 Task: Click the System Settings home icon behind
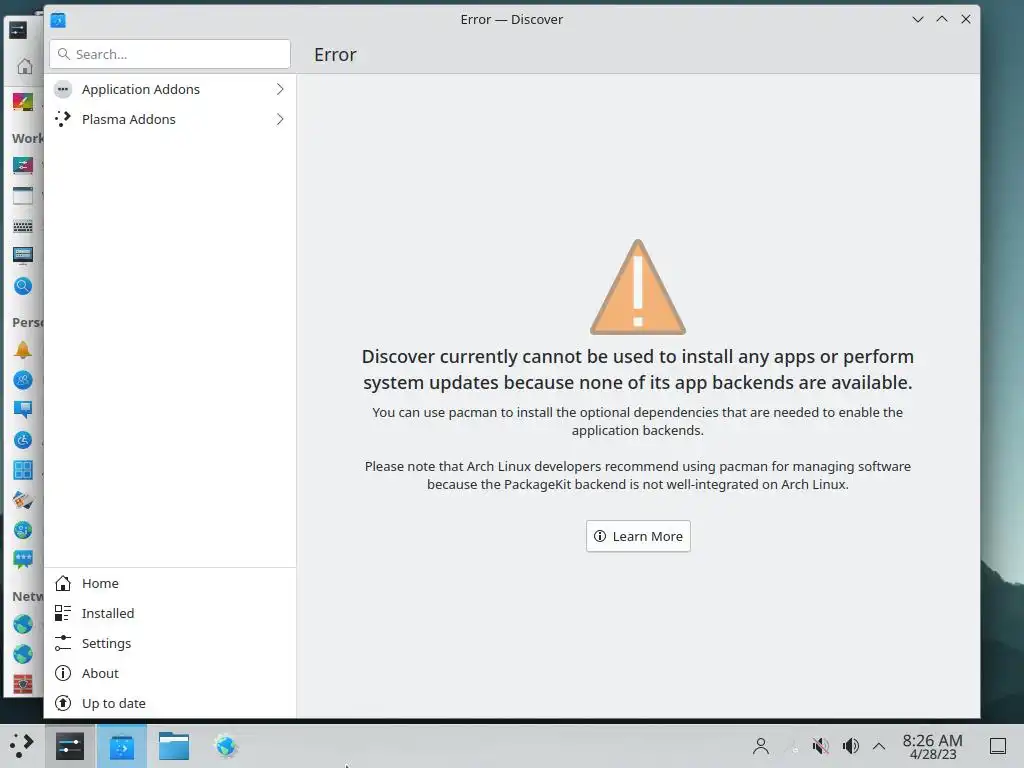tap(25, 67)
